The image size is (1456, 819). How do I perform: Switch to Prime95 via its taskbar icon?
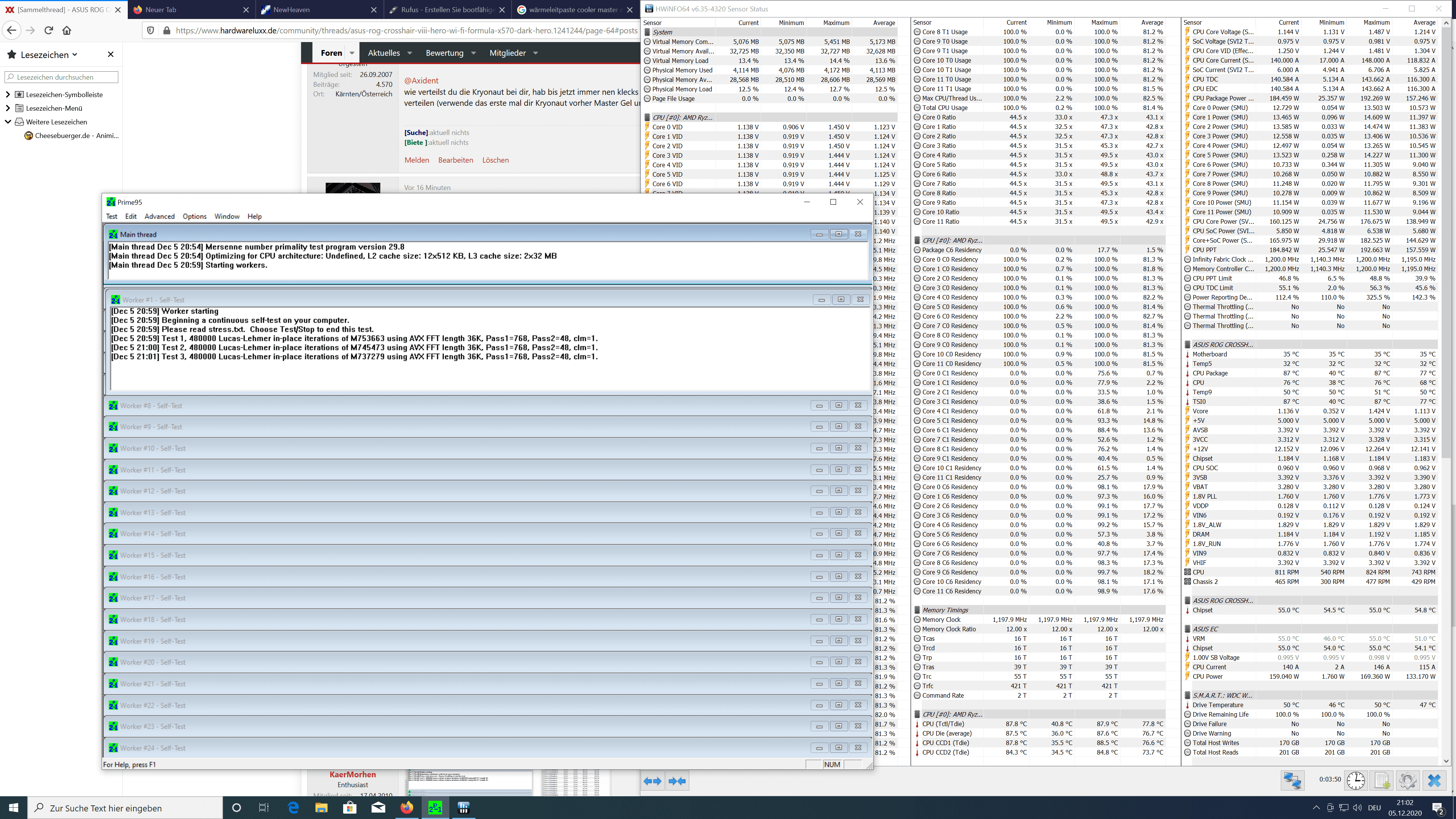[x=435, y=808]
